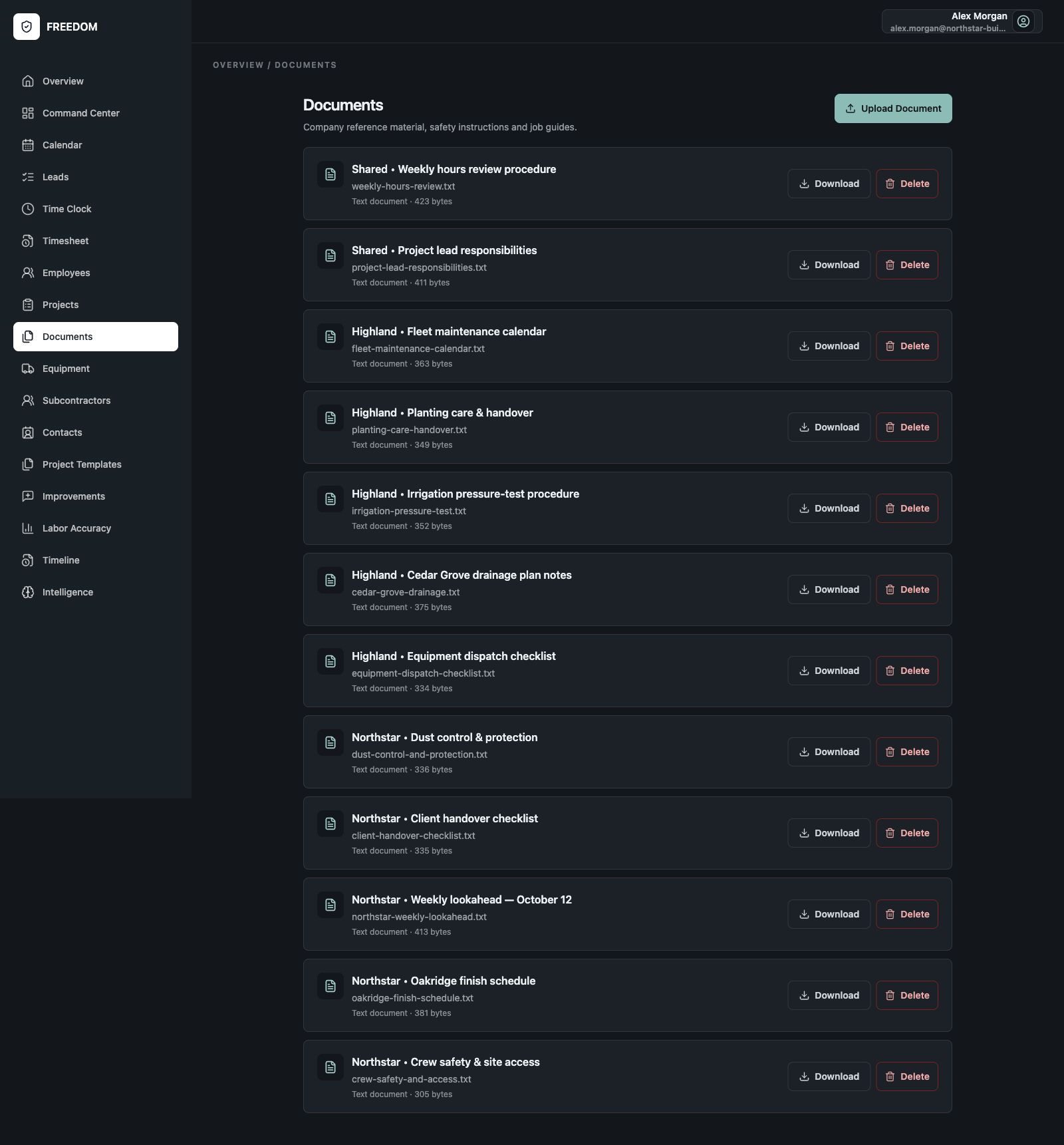Click title Northstar • Crew safety & site access

446,1062
